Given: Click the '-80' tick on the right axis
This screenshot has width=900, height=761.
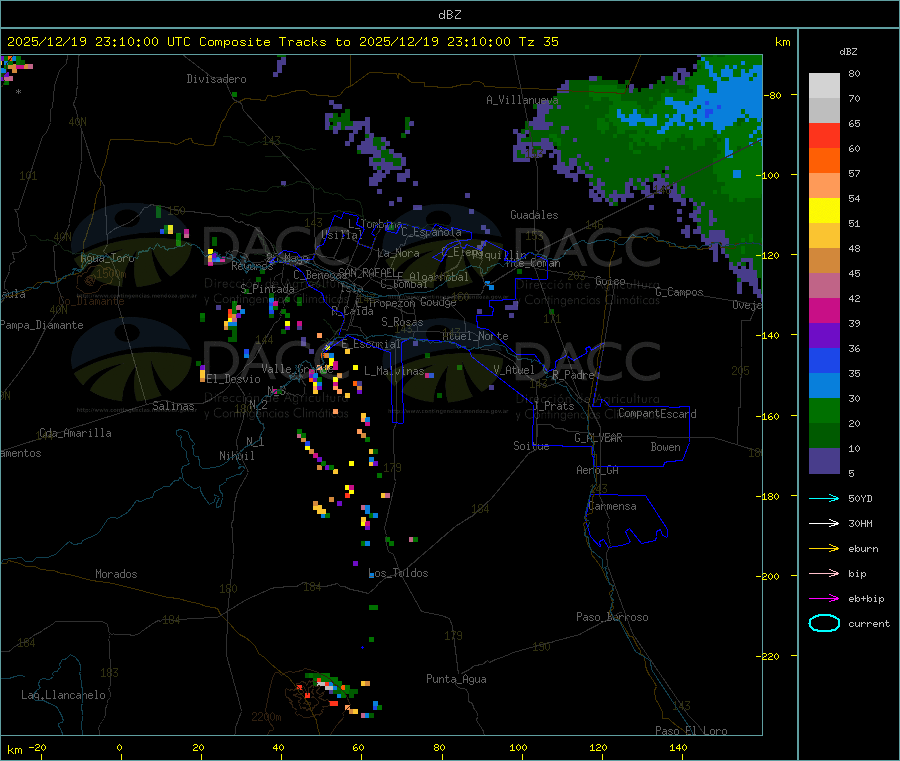Looking at the screenshot, I should [x=773, y=95].
